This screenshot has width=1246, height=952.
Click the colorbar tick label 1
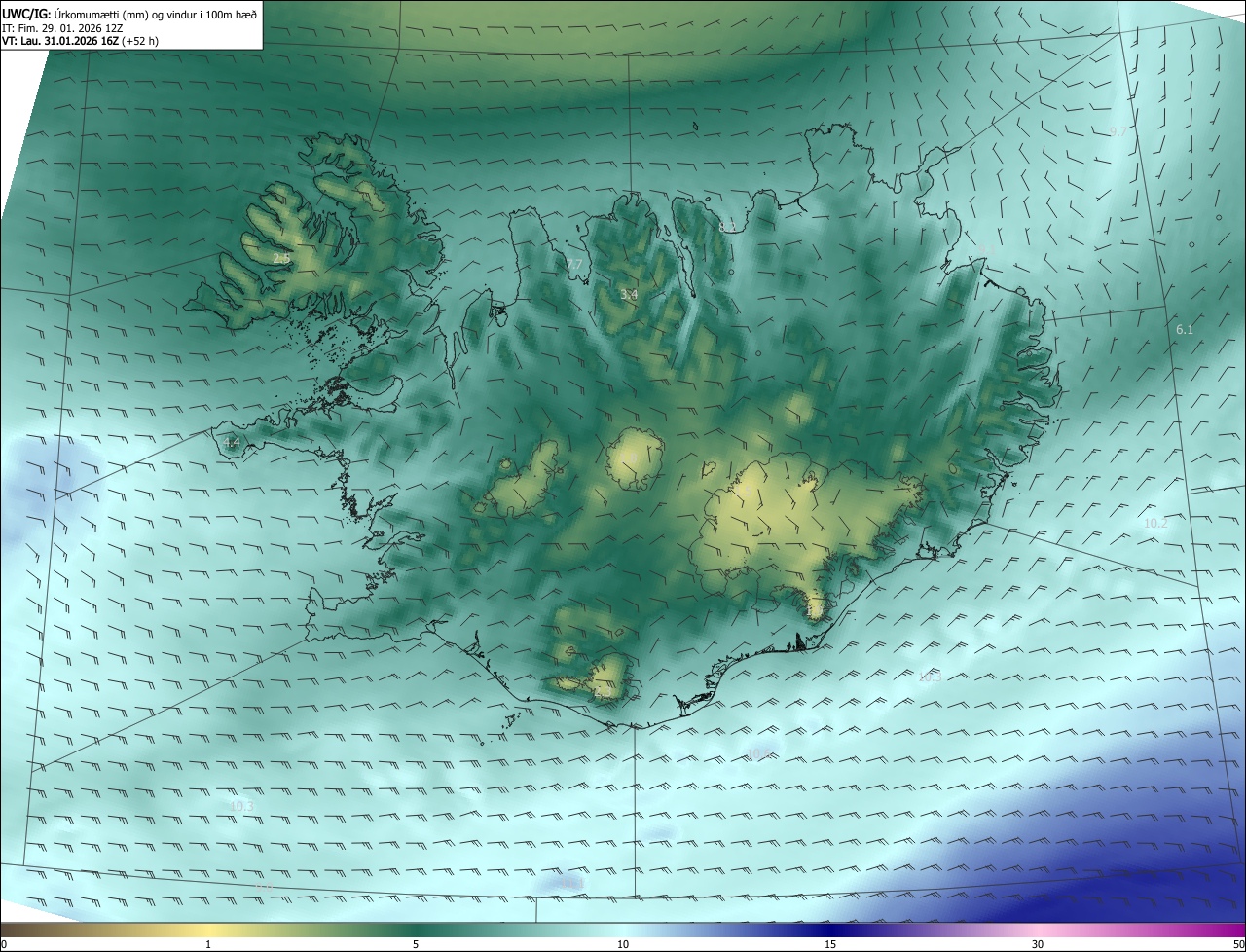point(208,945)
